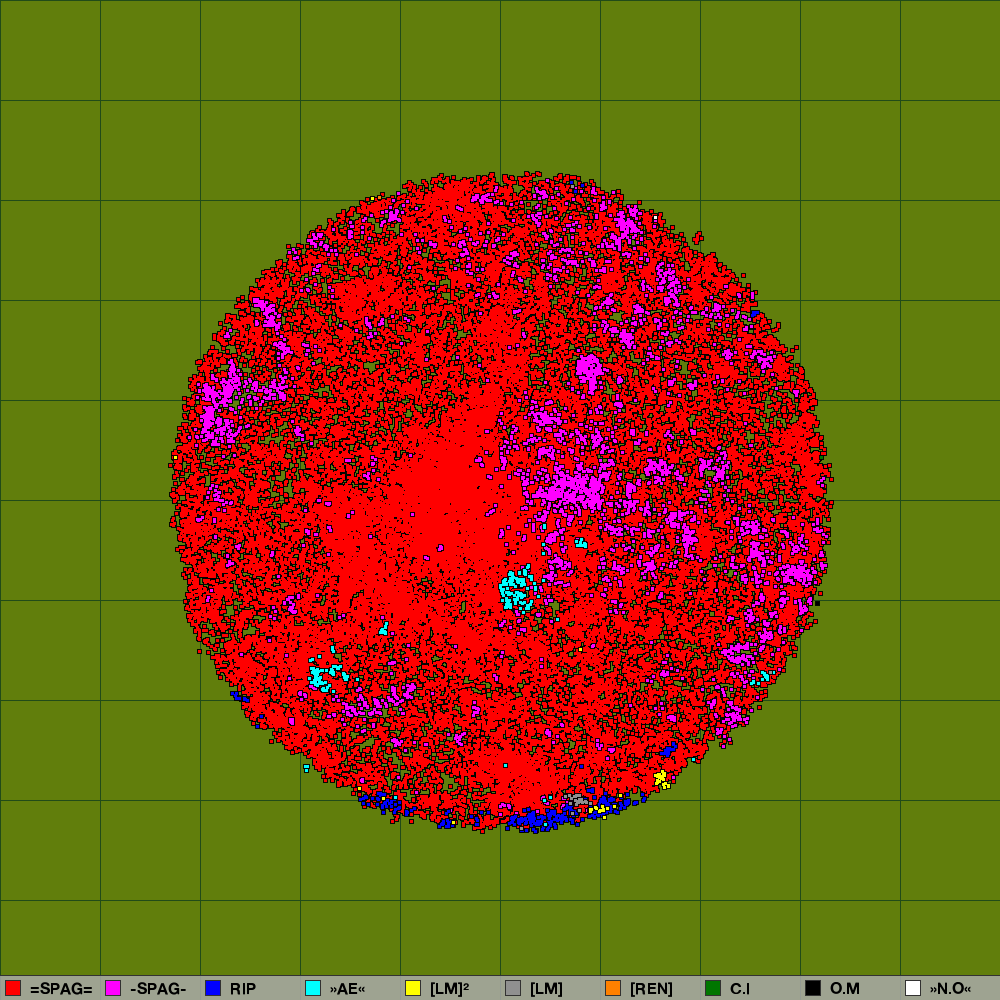Select the »AE« legend label

click(348, 989)
